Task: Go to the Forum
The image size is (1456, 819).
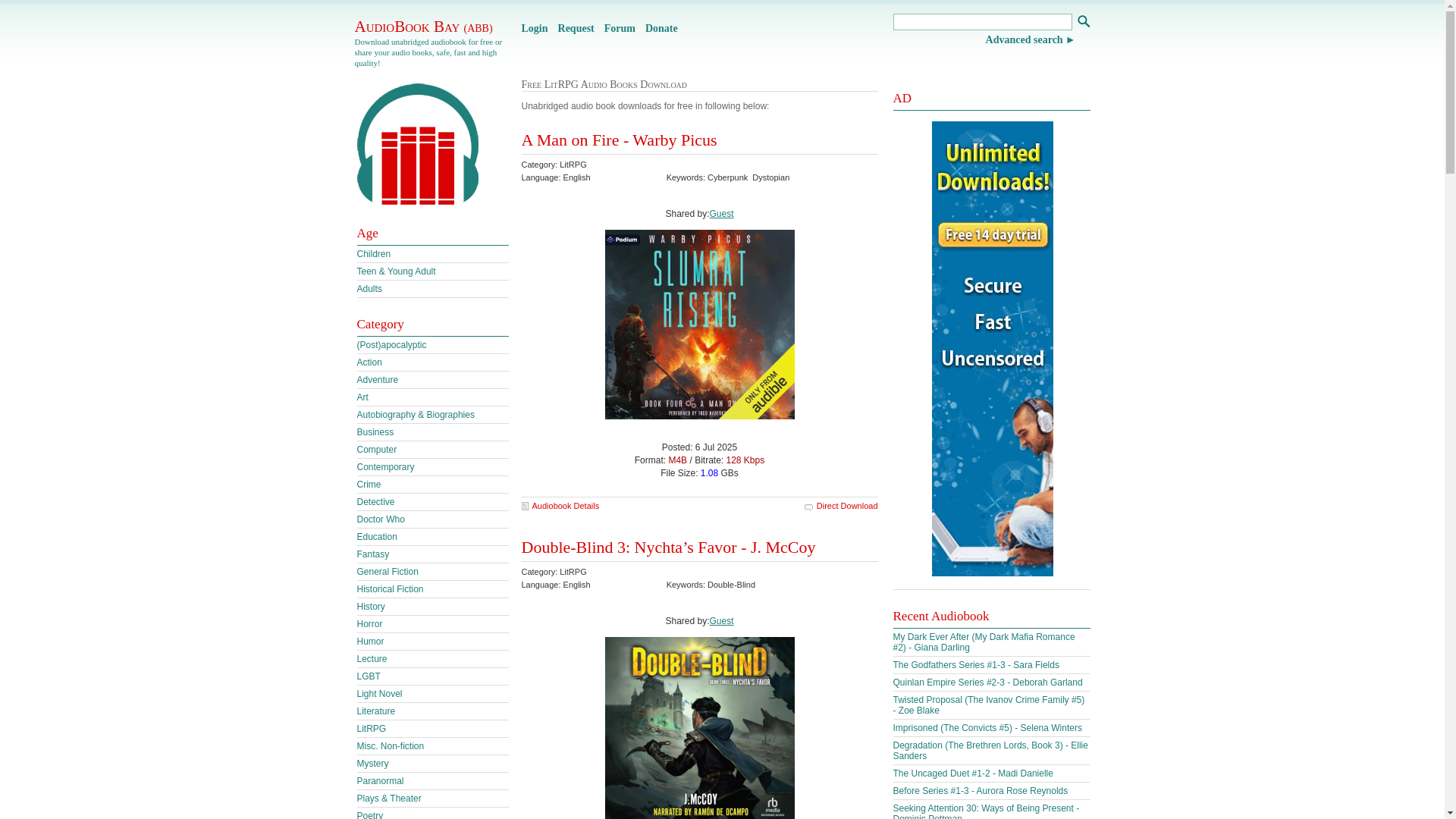Action: click(x=620, y=29)
